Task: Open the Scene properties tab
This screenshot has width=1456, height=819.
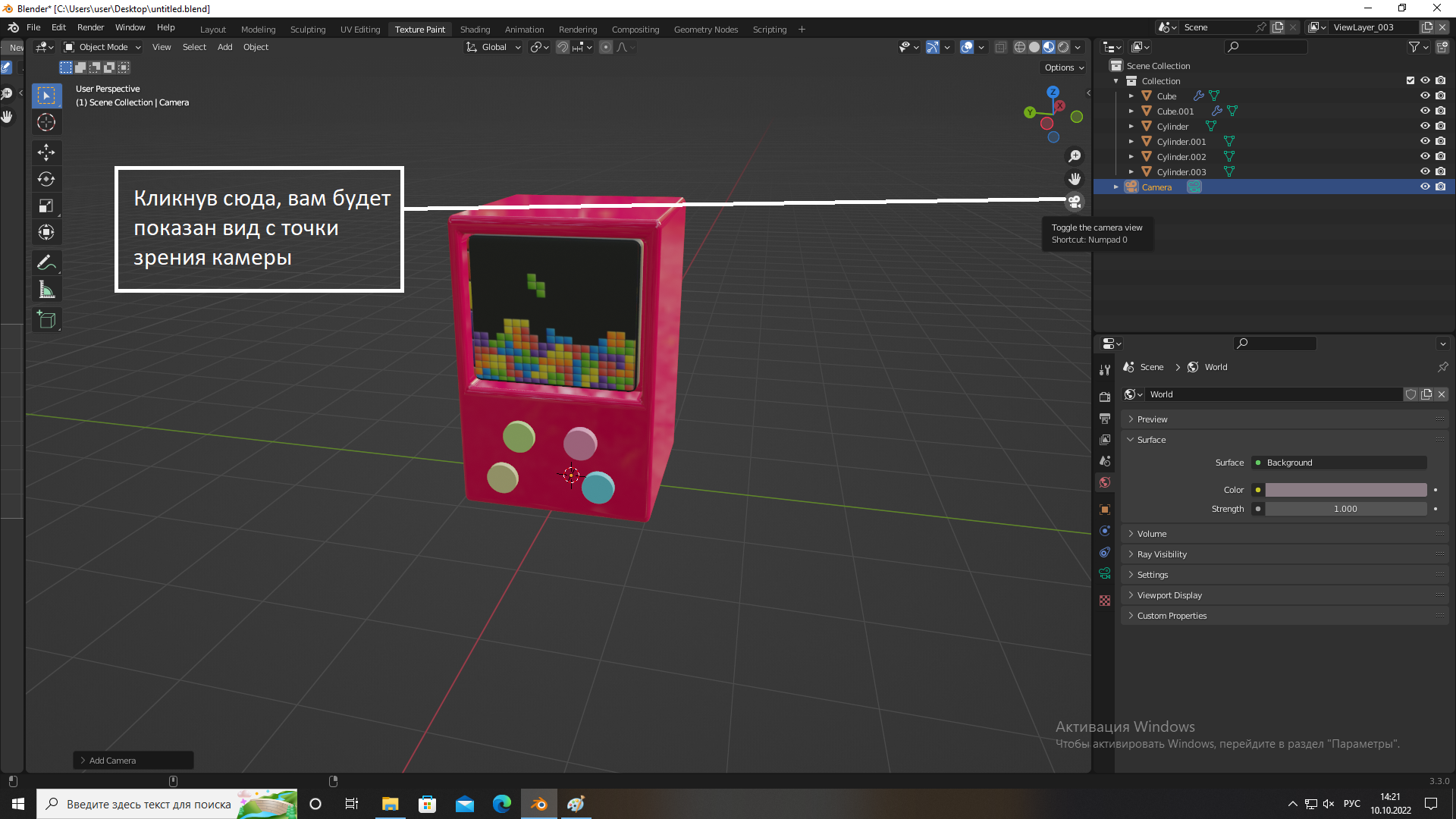Action: 1105,460
